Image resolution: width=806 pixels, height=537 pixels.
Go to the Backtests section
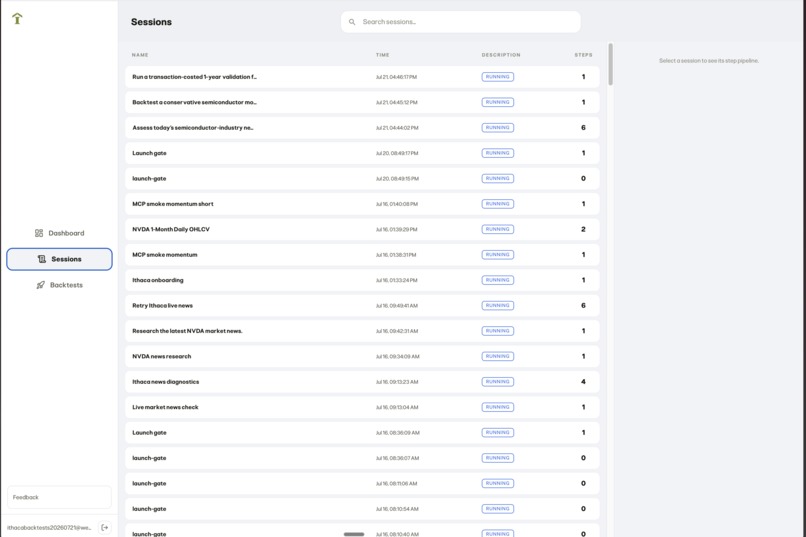59,285
